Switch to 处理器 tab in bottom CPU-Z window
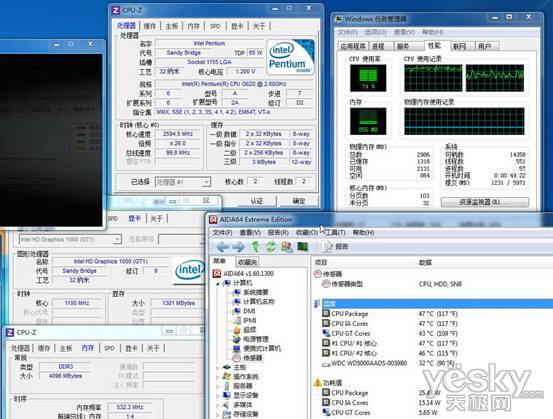The height and width of the screenshot is (419, 553). coord(20,348)
